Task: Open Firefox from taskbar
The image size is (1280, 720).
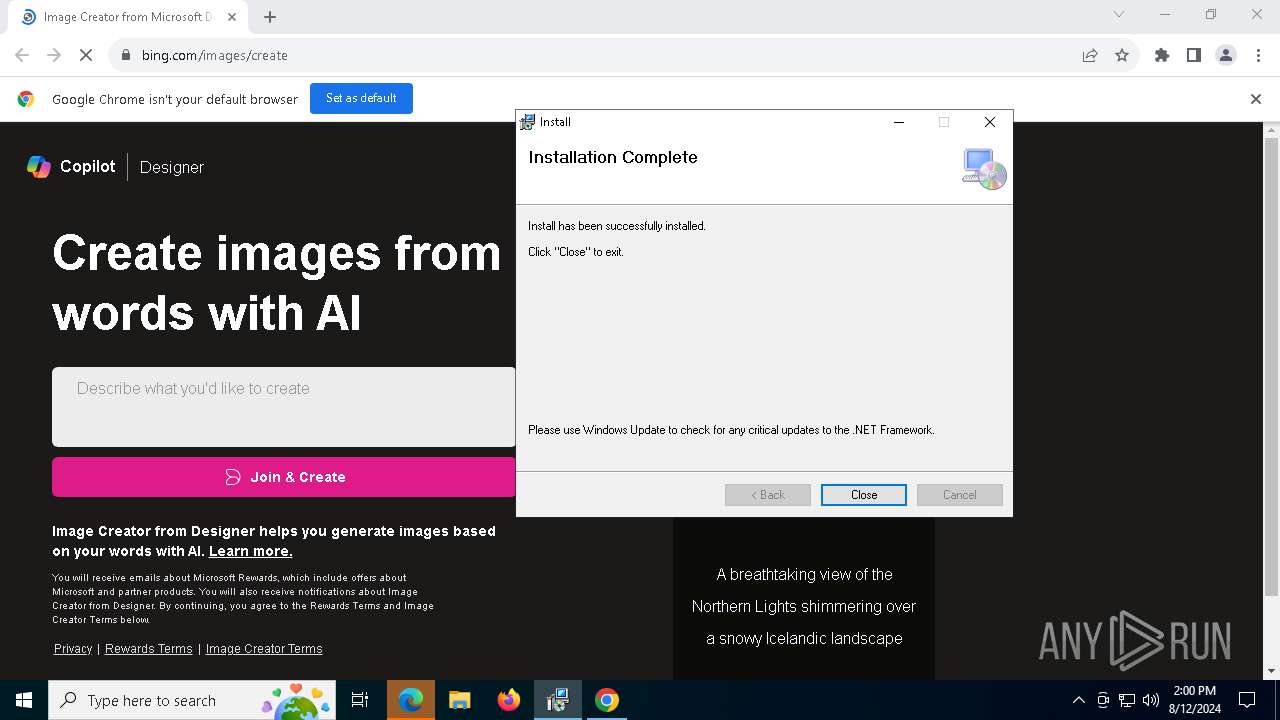Action: pyautogui.click(x=508, y=700)
